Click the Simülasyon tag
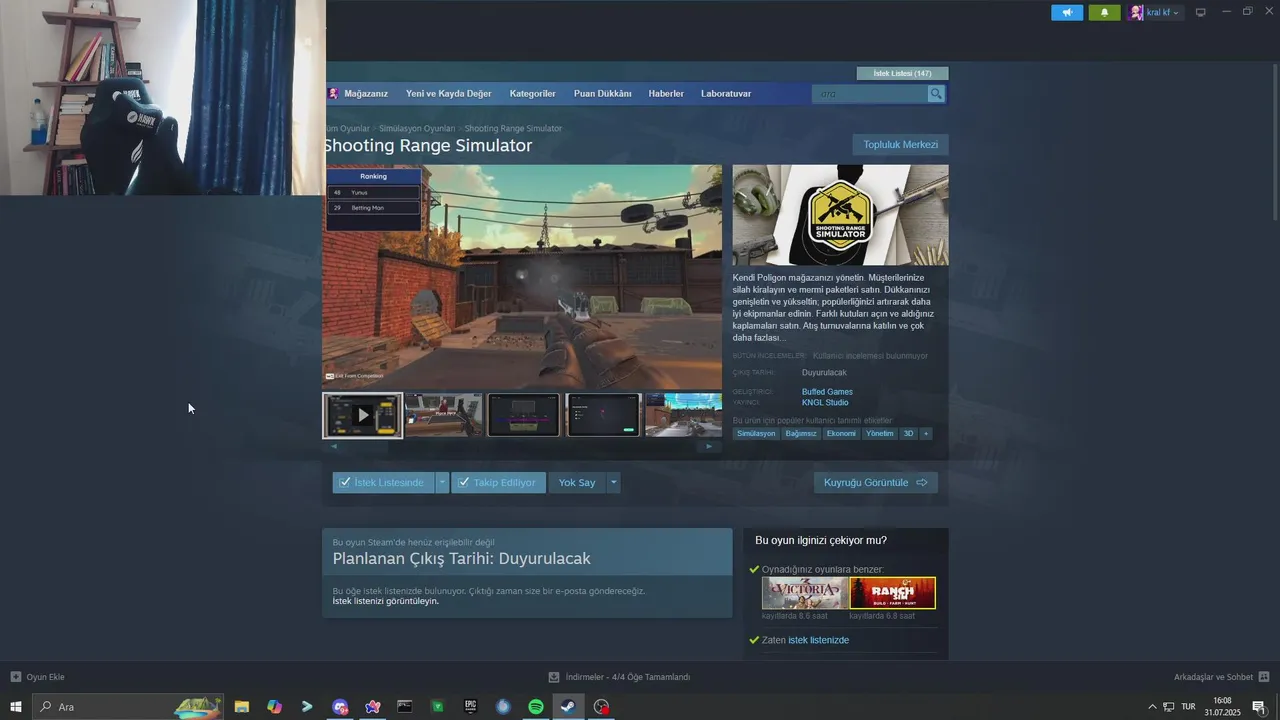 tap(756, 434)
